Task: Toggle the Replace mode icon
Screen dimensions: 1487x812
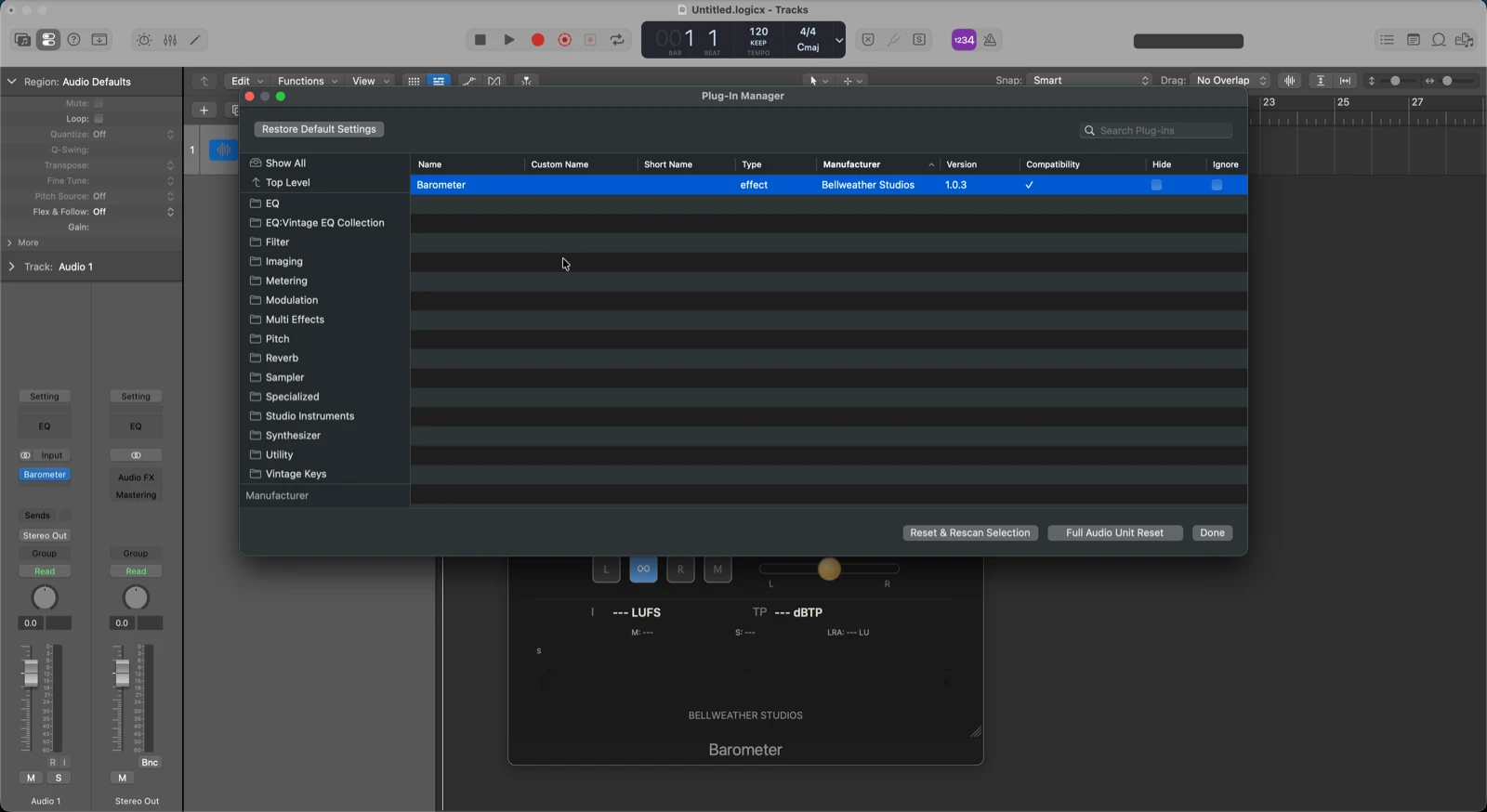Action: pos(868,40)
